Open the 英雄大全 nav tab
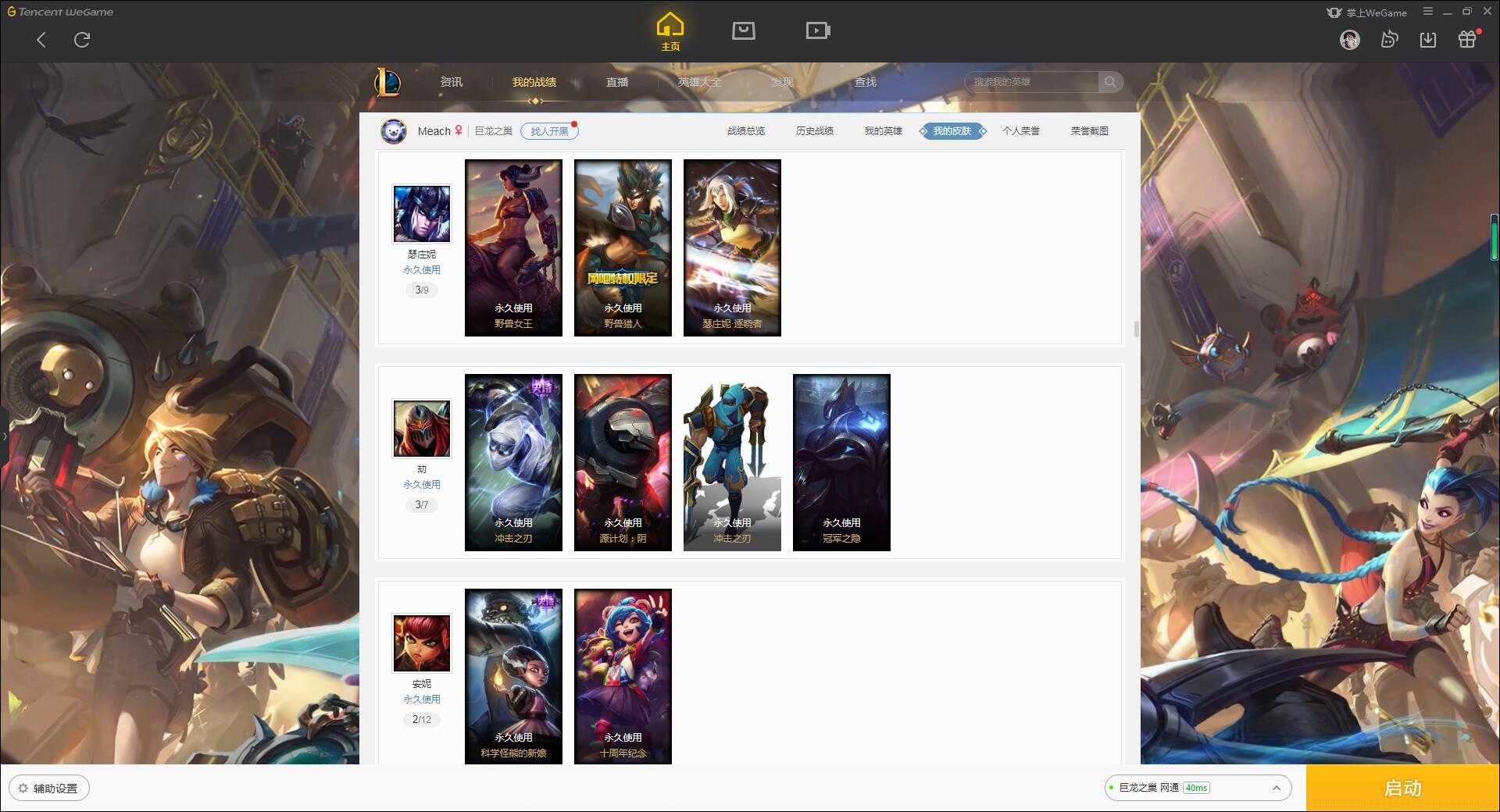Viewport: 1500px width, 812px height. [700, 82]
